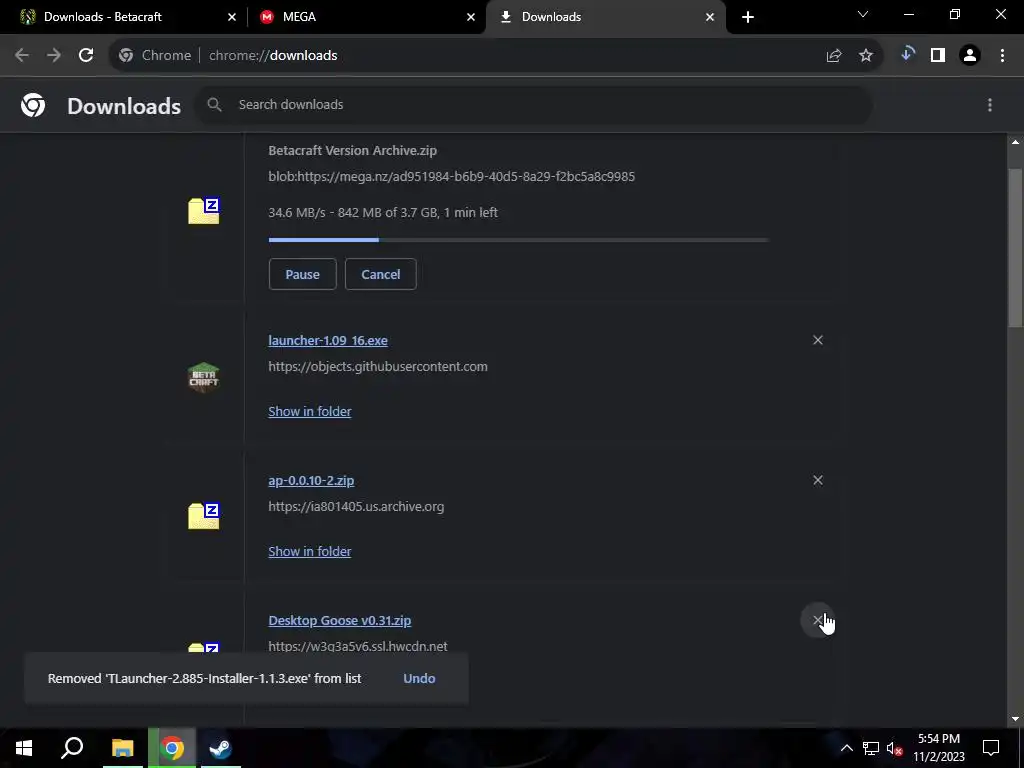Image resolution: width=1024 pixels, height=768 pixels.
Task: Bookmark this tab with the star icon
Action: [x=866, y=56]
